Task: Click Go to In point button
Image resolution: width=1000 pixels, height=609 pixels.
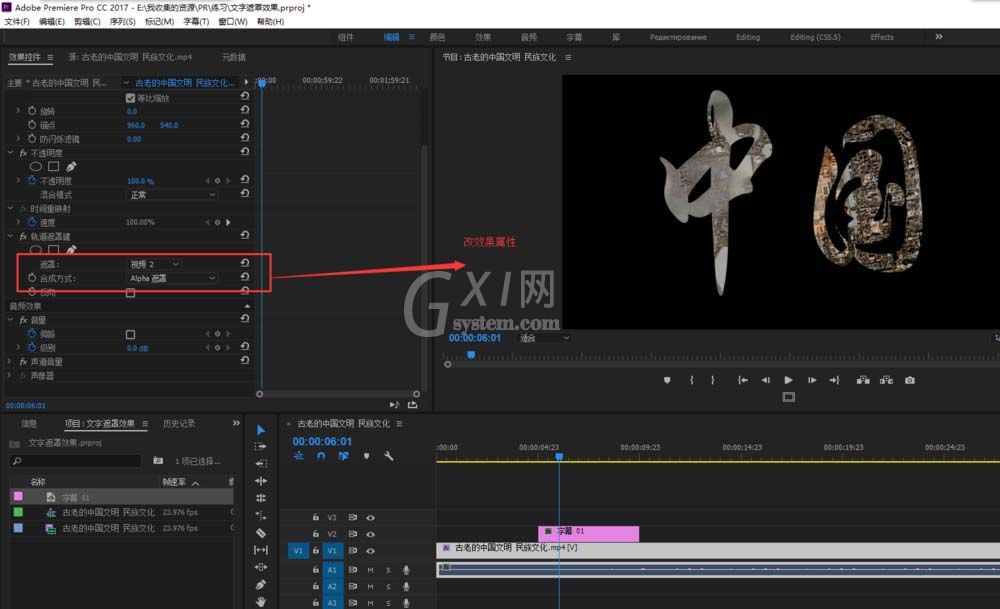Action: 742,380
